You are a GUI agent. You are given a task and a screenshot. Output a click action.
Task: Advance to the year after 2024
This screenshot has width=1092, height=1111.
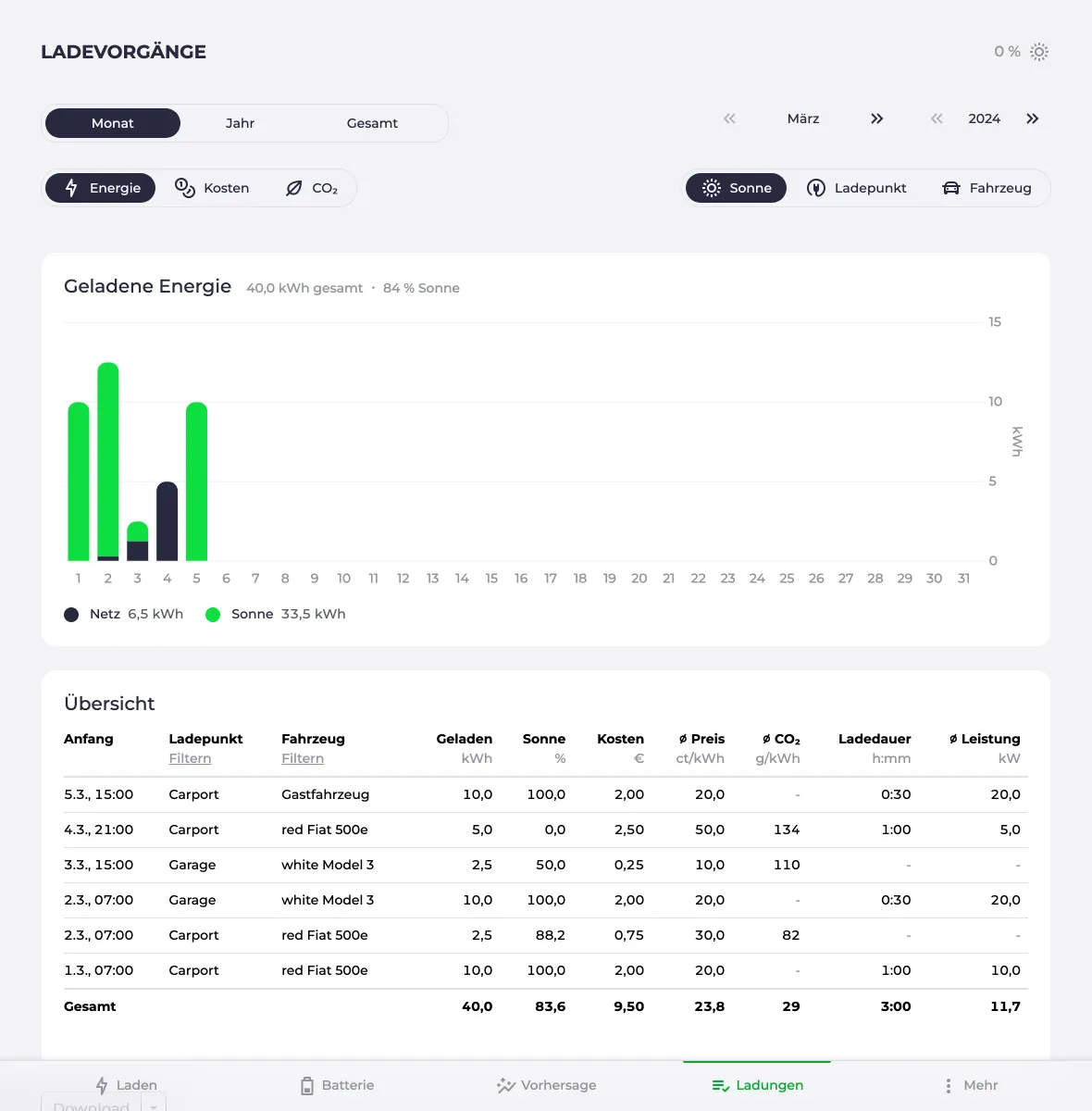pos(1032,119)
